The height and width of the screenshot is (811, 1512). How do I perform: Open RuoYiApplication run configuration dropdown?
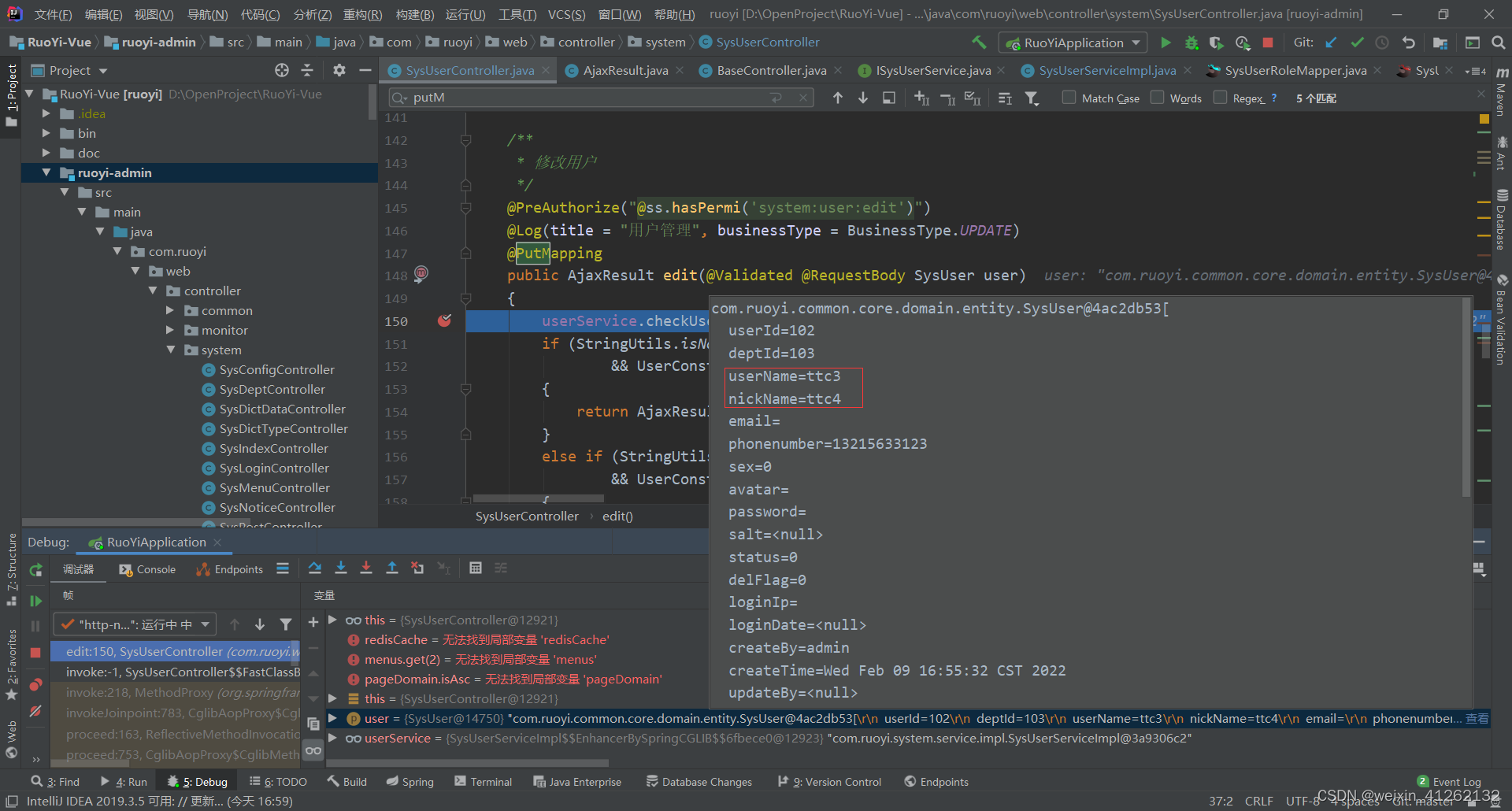pos(1073,43)
